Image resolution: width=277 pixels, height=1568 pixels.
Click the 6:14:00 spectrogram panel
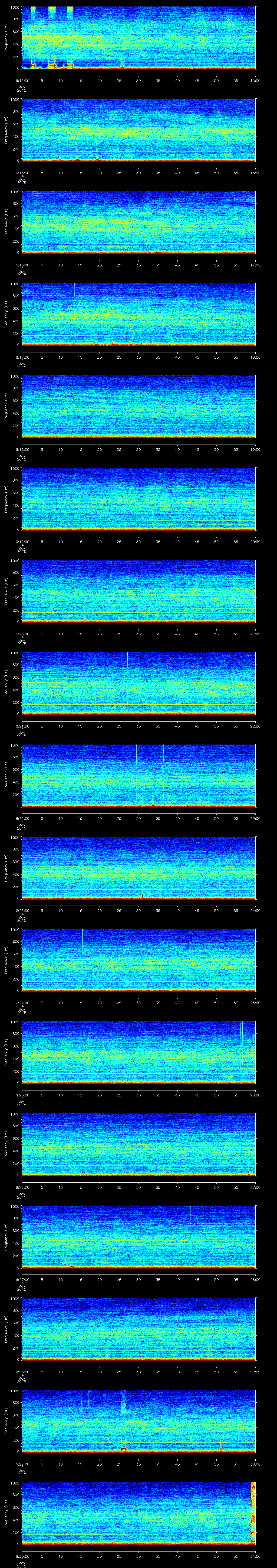coord(138,38)
